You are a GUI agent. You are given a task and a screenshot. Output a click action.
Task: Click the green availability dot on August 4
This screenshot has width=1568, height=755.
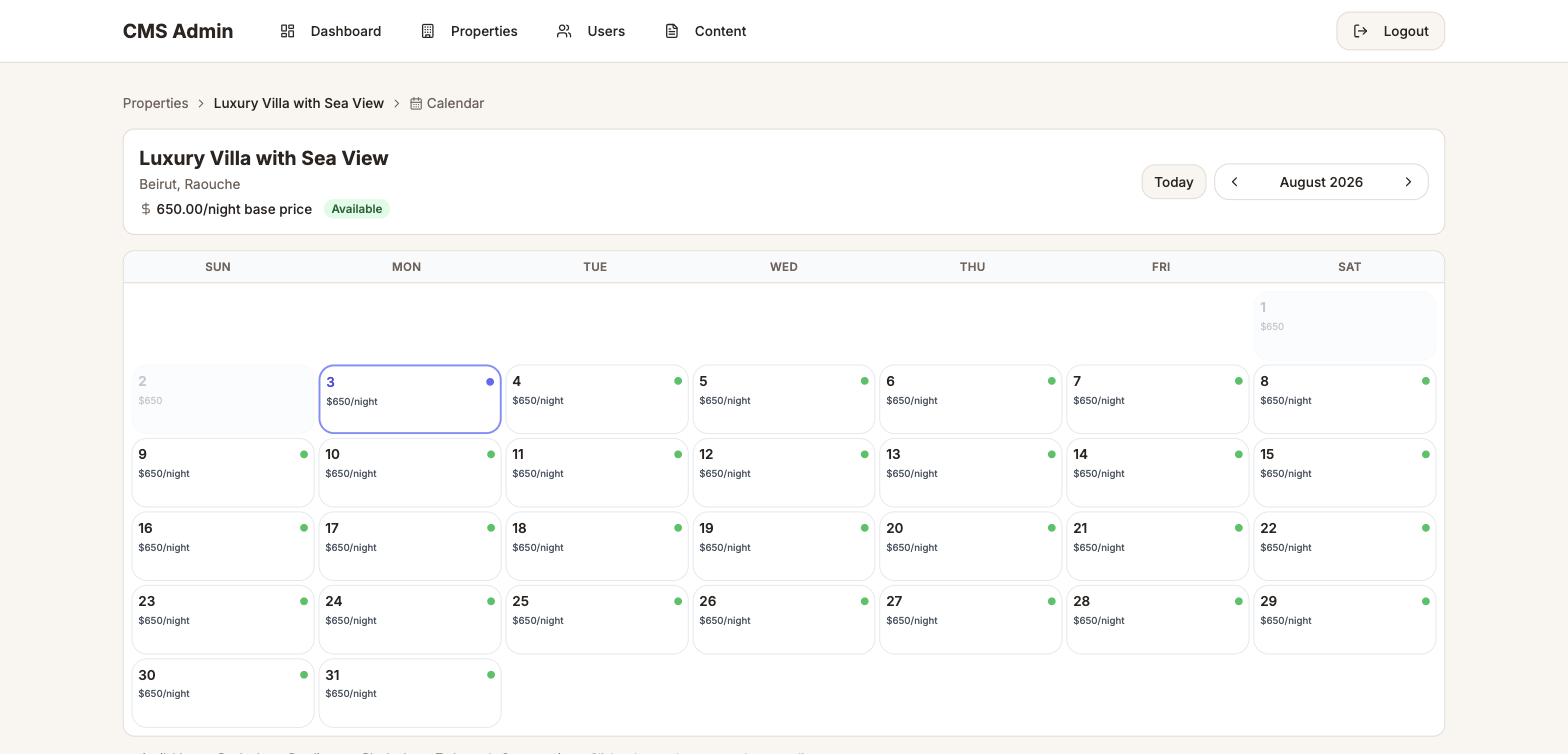point(678,381)
